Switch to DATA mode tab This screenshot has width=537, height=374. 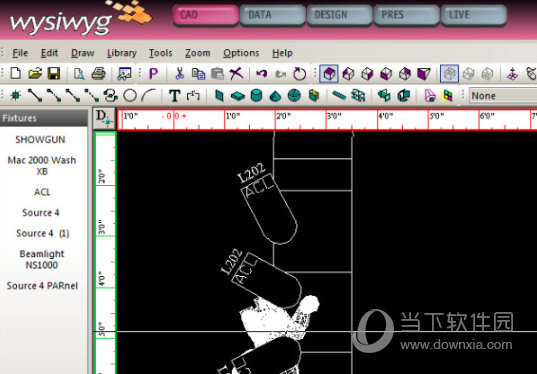(272, 15)
